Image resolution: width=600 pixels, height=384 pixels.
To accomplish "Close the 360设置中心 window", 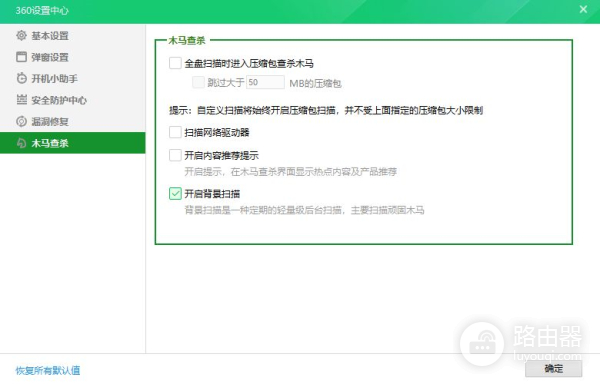I will (x=583, y=9).
